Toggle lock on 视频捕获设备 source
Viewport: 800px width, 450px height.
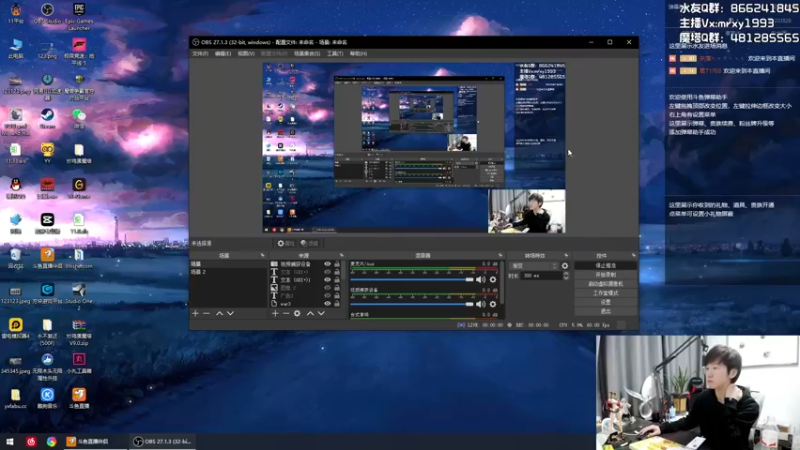click(337, 264)
